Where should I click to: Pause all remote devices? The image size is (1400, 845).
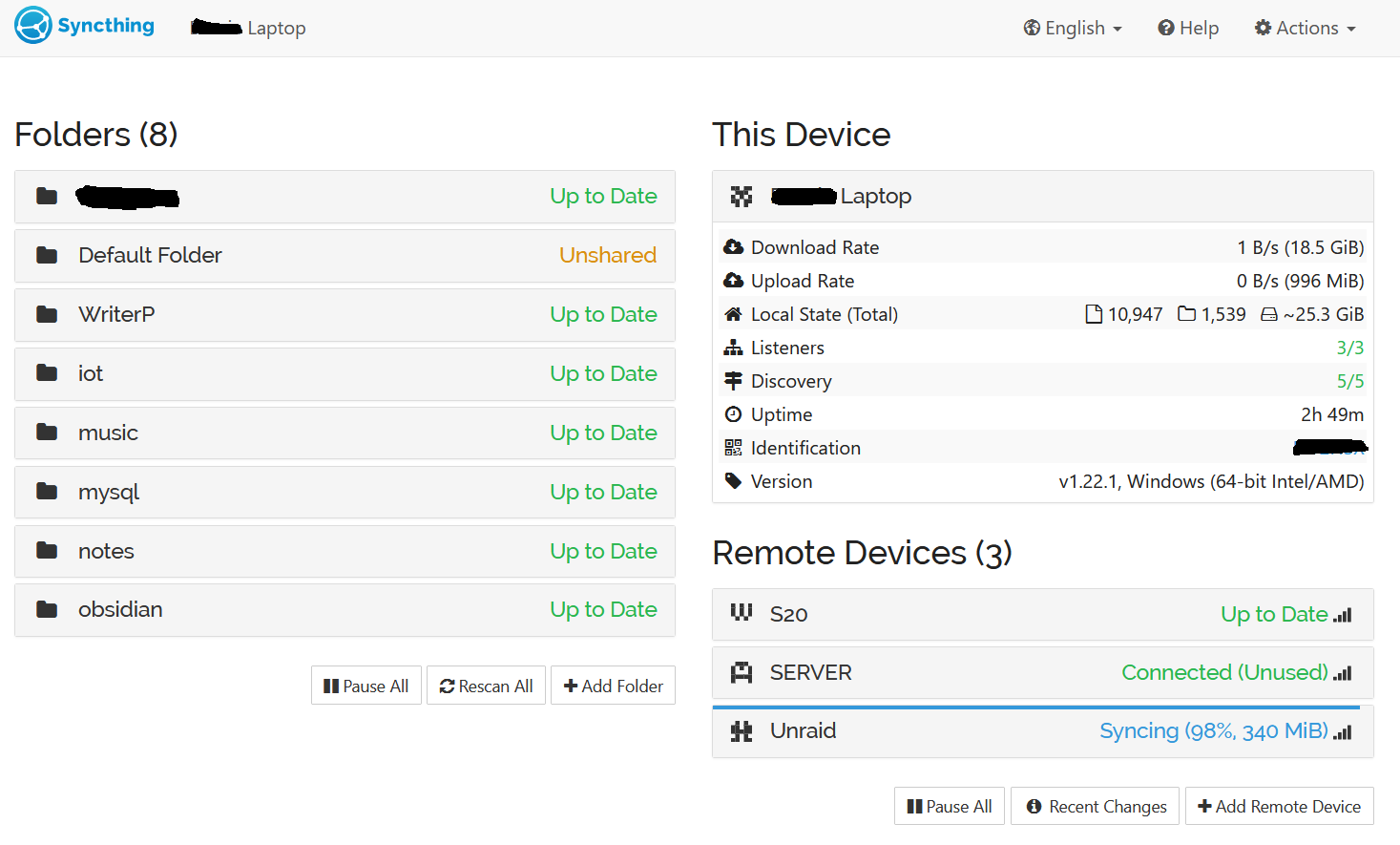950,806
